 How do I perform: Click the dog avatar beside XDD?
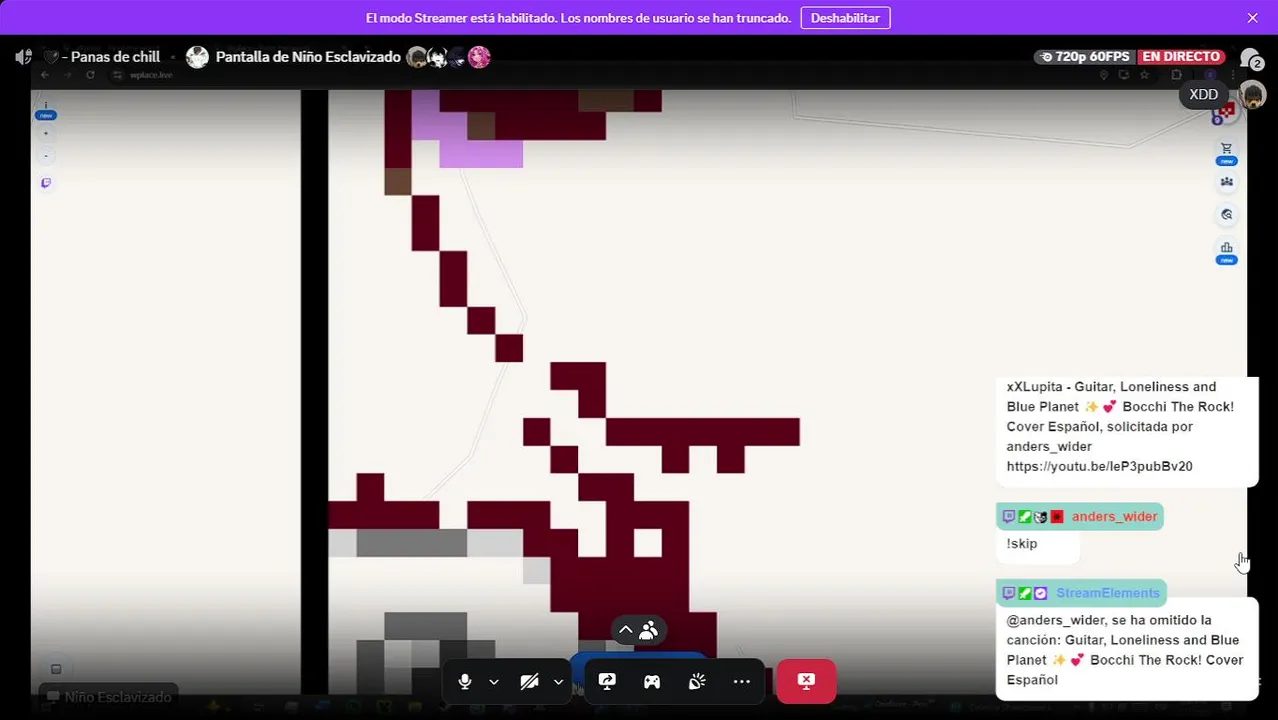pyautogui.click(x=1252, y=95)
